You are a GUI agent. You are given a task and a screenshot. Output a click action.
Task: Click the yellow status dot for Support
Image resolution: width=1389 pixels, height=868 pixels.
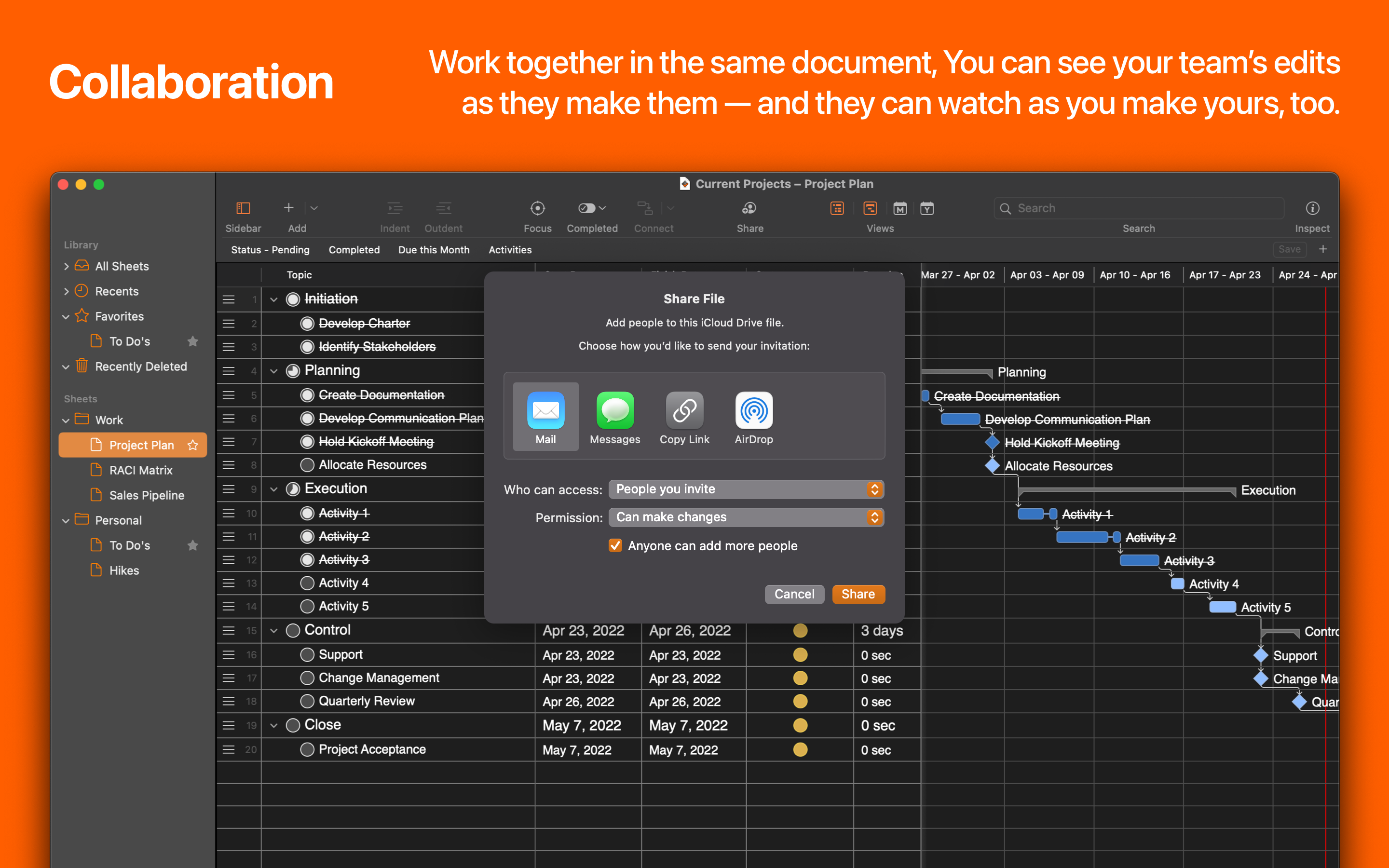(800, 655)
